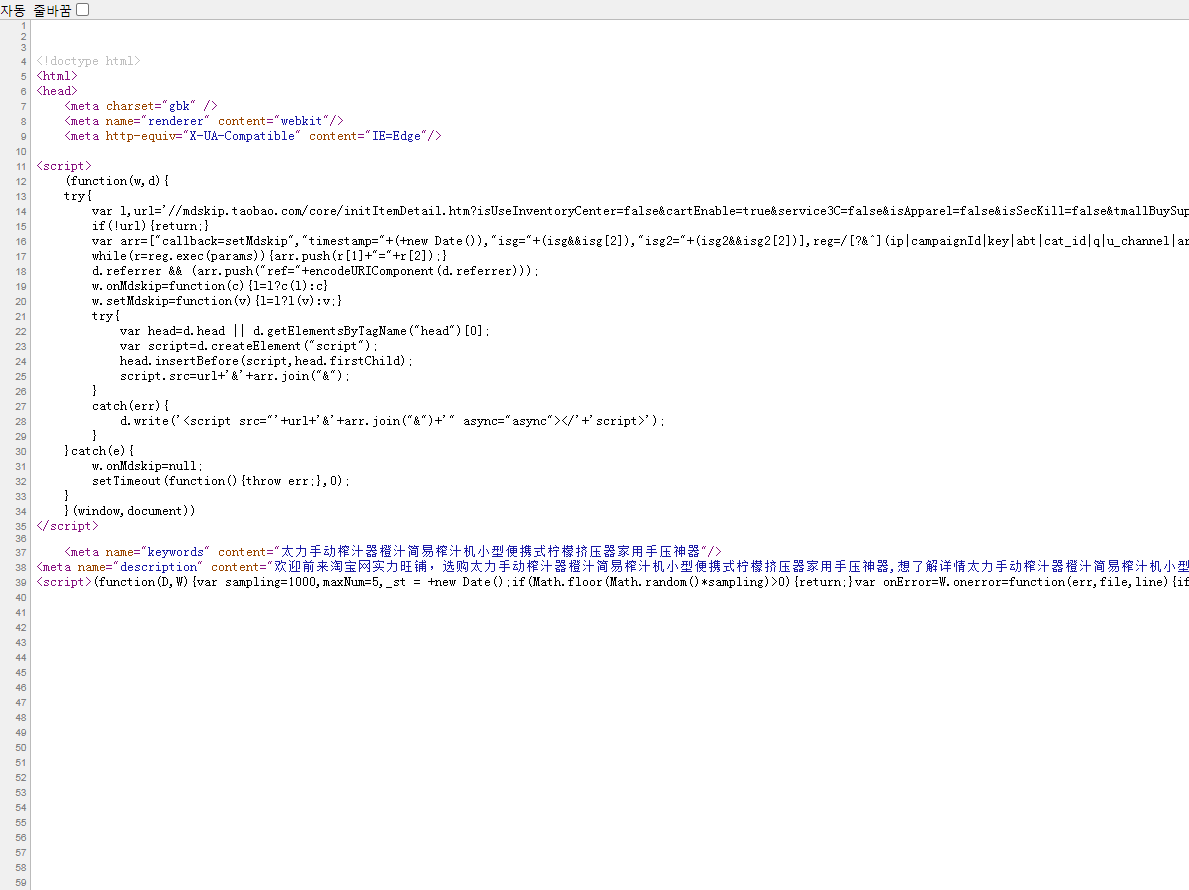1189x890 pixels.
Task: Click the d.write script src line
Action: click(x=392, y=421)
